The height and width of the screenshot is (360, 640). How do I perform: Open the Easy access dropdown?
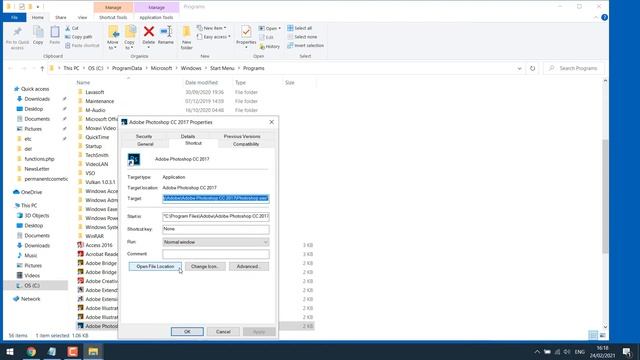(213, 37)
